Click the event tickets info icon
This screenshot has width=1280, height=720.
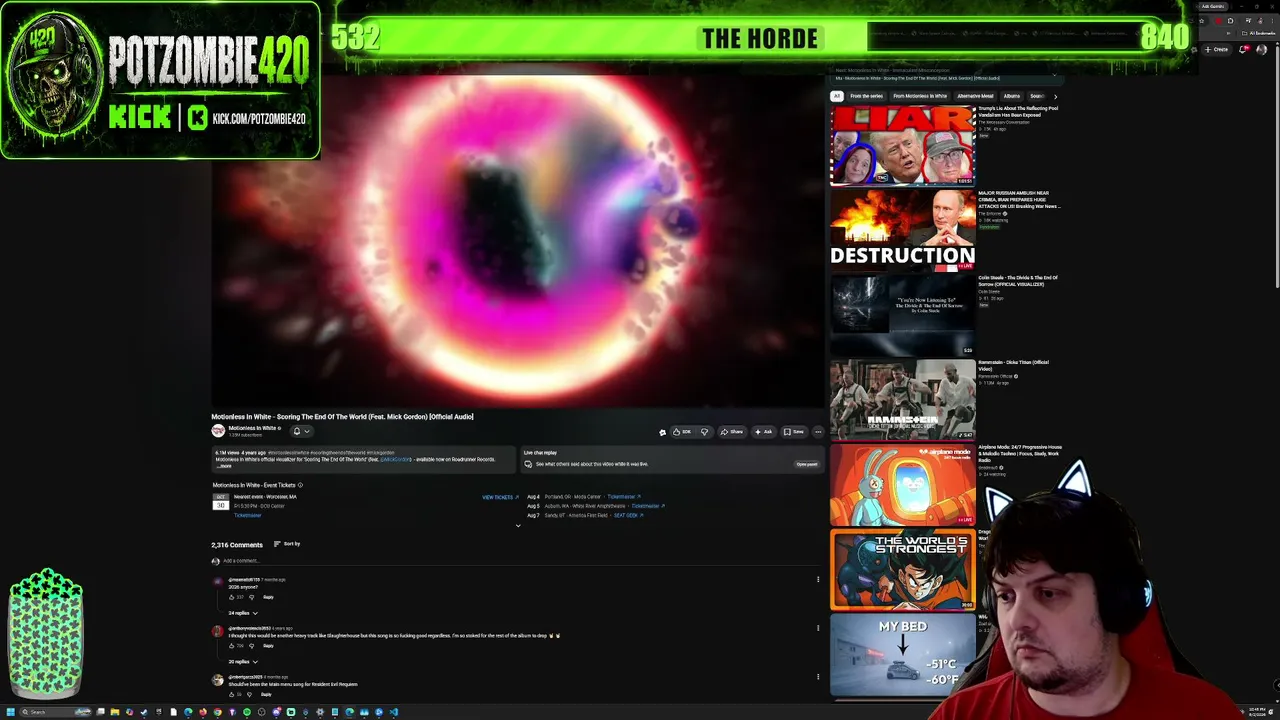(x=300, y=485)
